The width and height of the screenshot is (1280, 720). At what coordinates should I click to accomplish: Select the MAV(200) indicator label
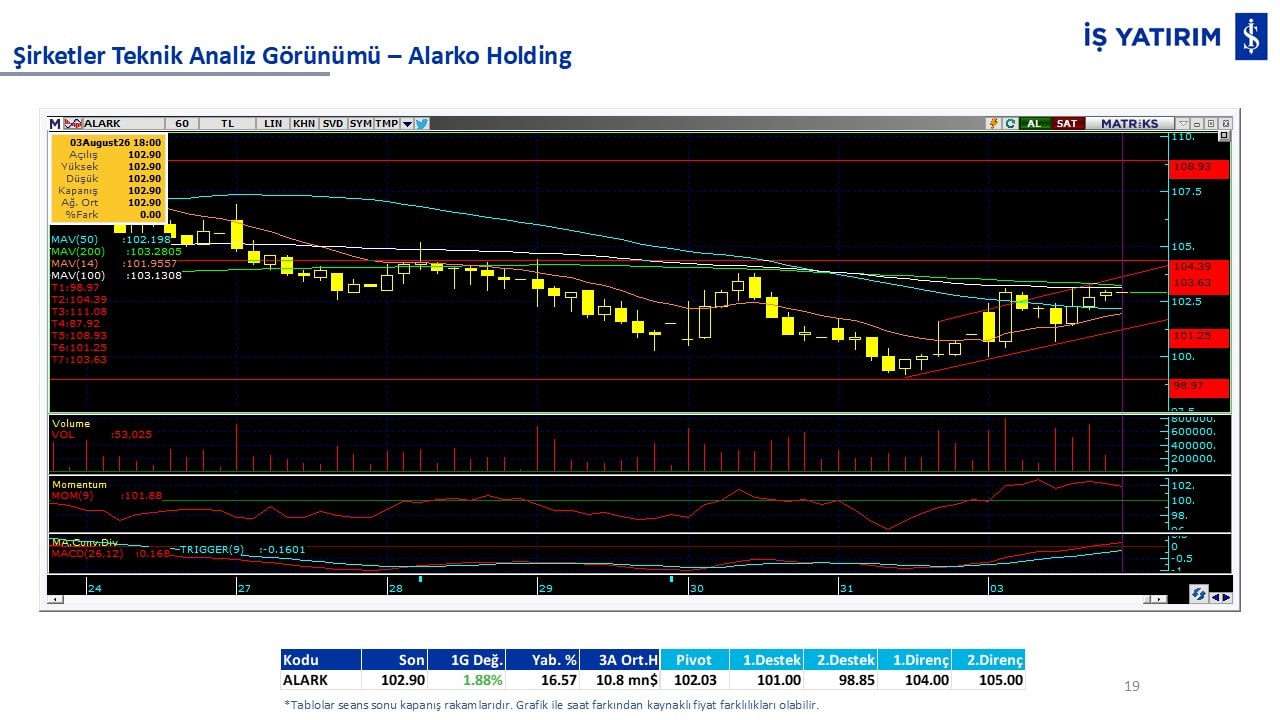pyautogui.click(x=117, y=252)
